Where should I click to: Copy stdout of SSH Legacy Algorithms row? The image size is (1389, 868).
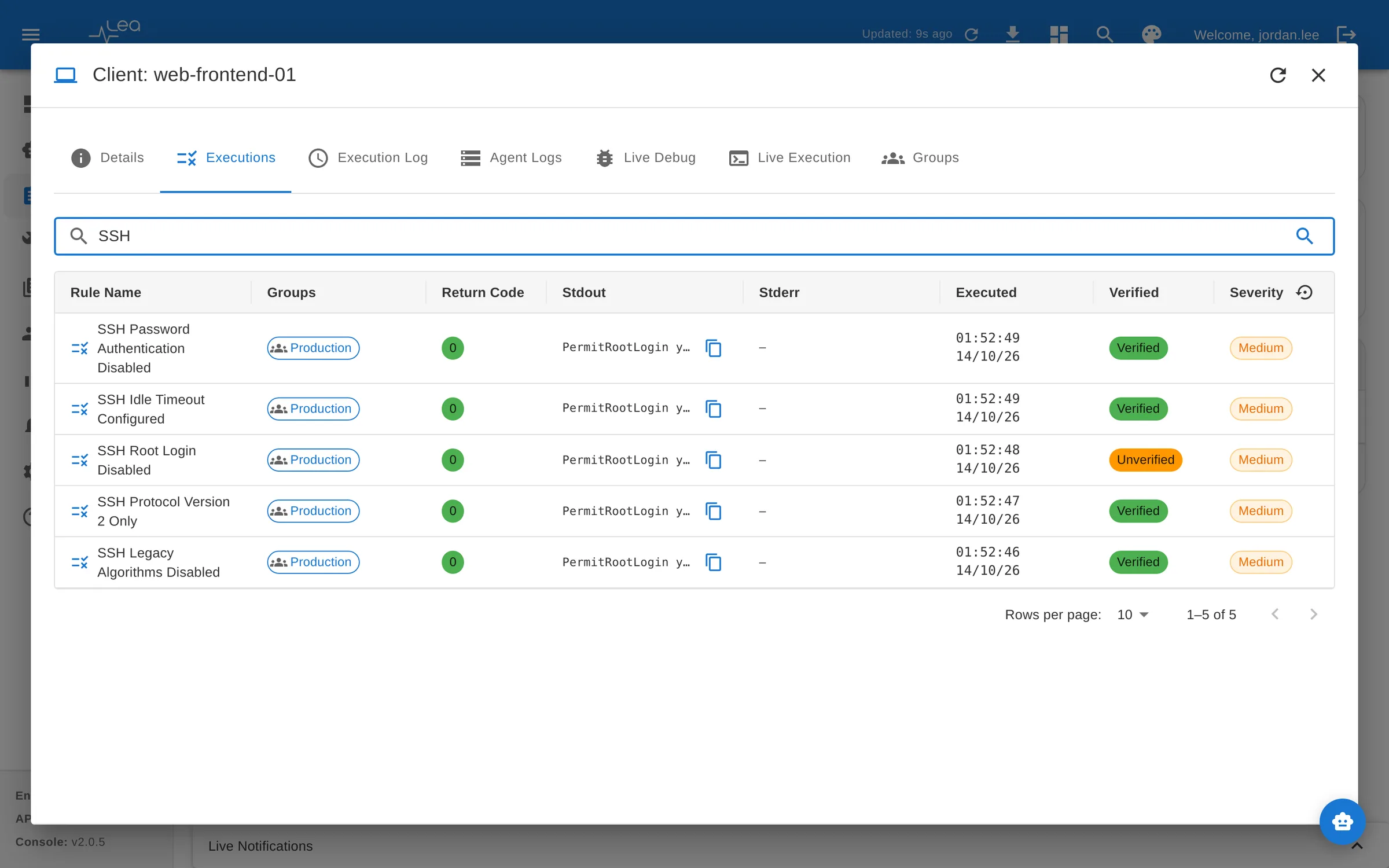click(x=714, y=562)
